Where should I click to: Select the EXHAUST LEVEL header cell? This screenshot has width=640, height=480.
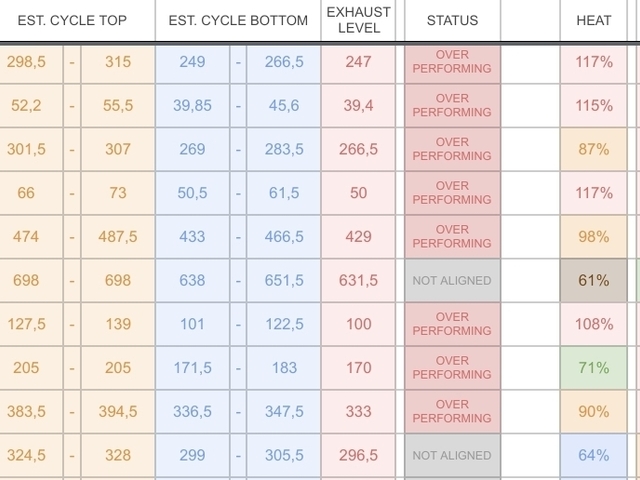358,20
